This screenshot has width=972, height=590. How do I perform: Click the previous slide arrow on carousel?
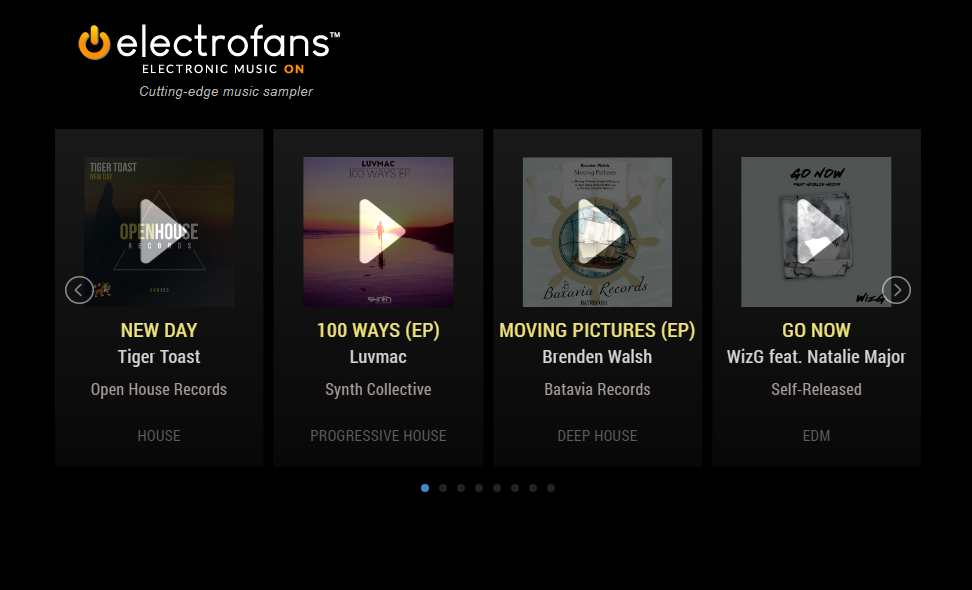click(79, 290)
